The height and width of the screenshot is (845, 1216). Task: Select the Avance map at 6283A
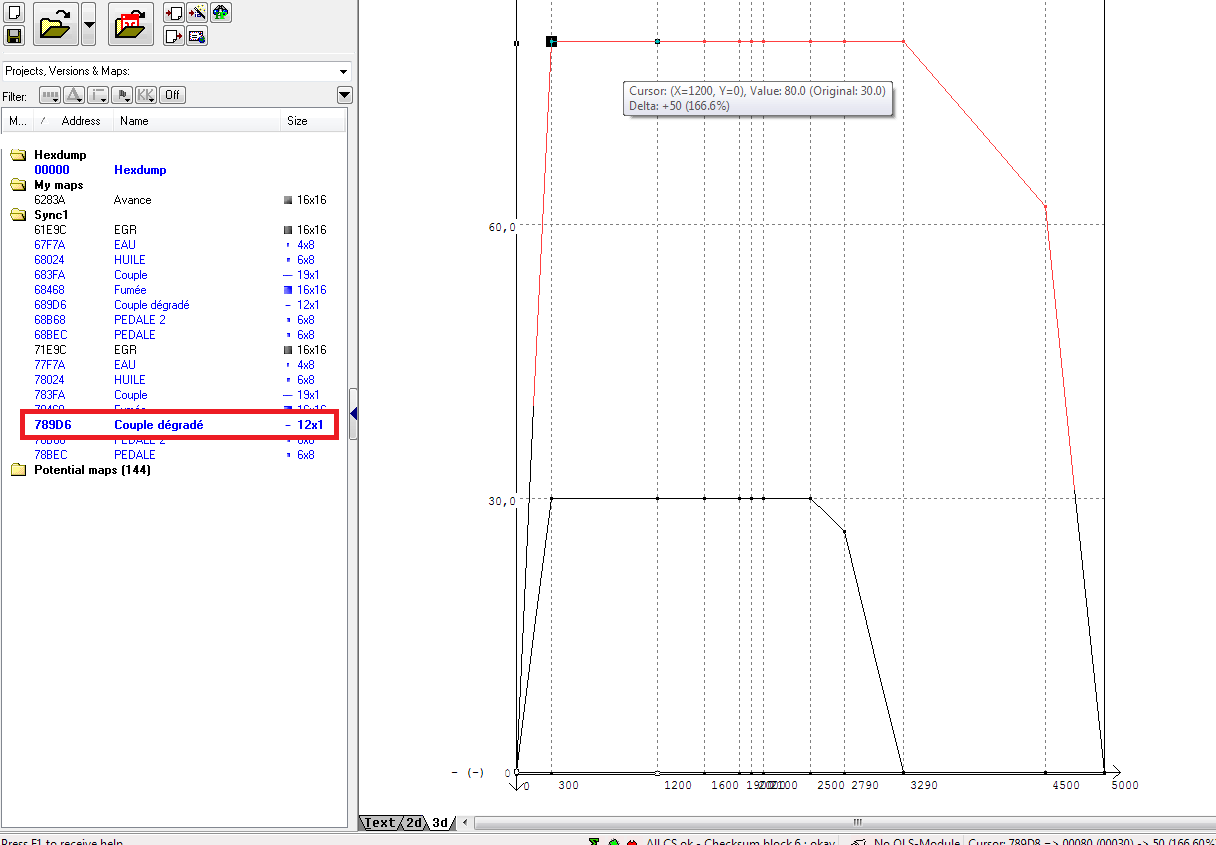[132, 200]
